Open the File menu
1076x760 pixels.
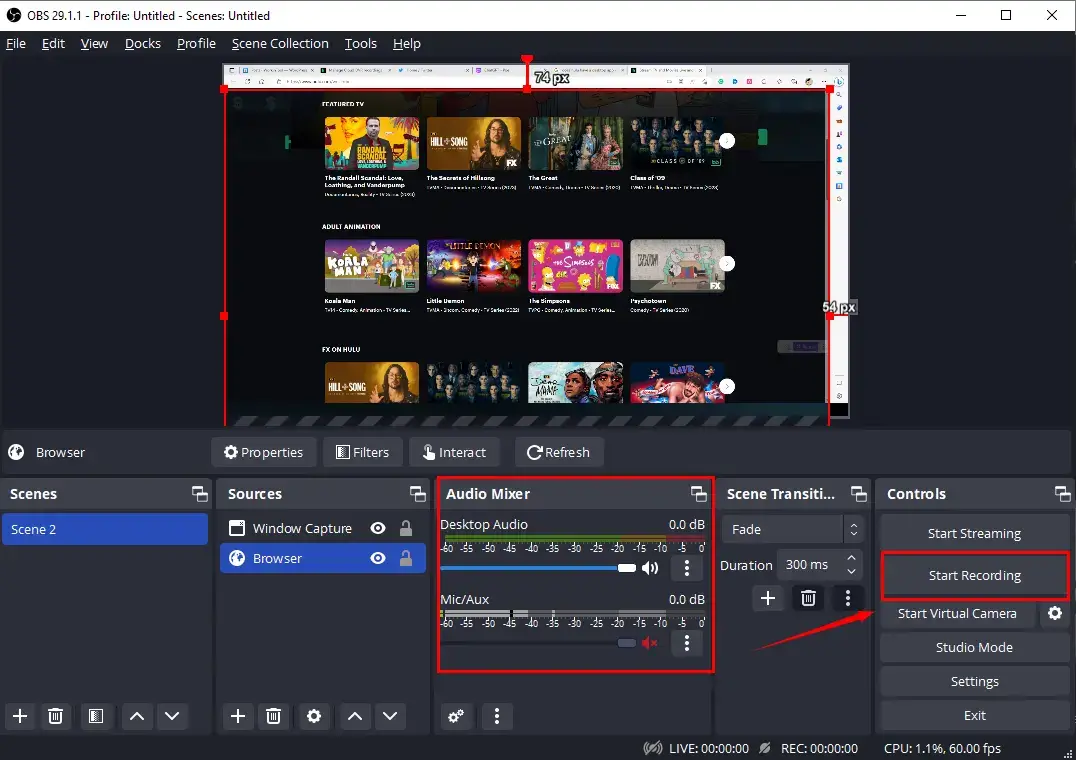point(16,43)
